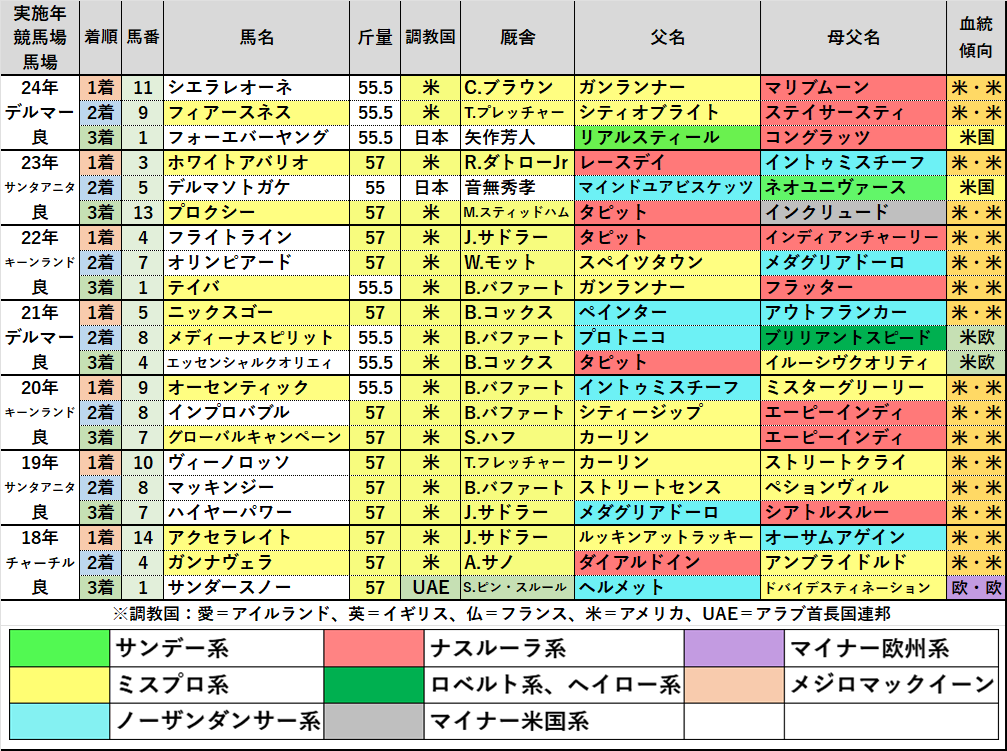
Task: Select horse name オリンピアード
Action: coord(256,263)
